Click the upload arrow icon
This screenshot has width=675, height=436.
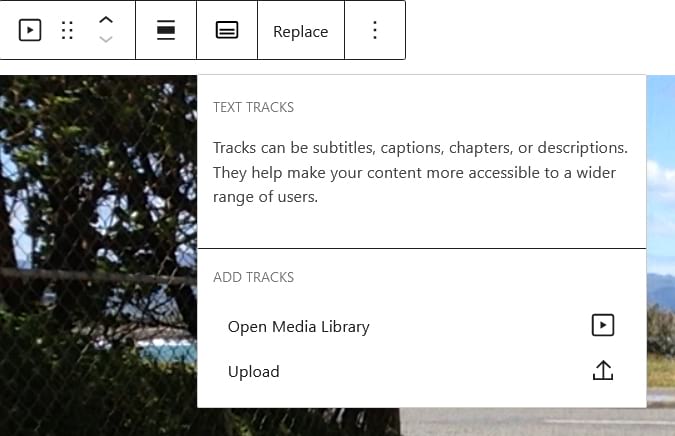coord(602,371)
